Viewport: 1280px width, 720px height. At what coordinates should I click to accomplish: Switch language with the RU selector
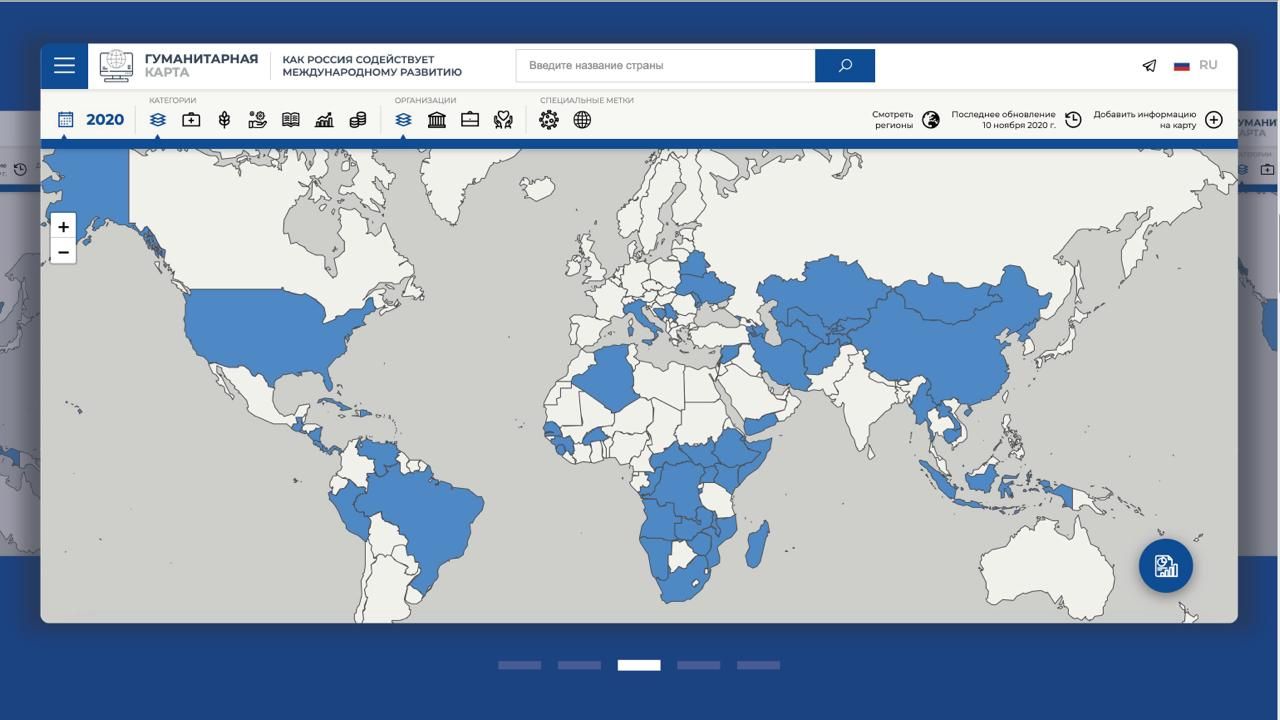(x=1195, y=65)
